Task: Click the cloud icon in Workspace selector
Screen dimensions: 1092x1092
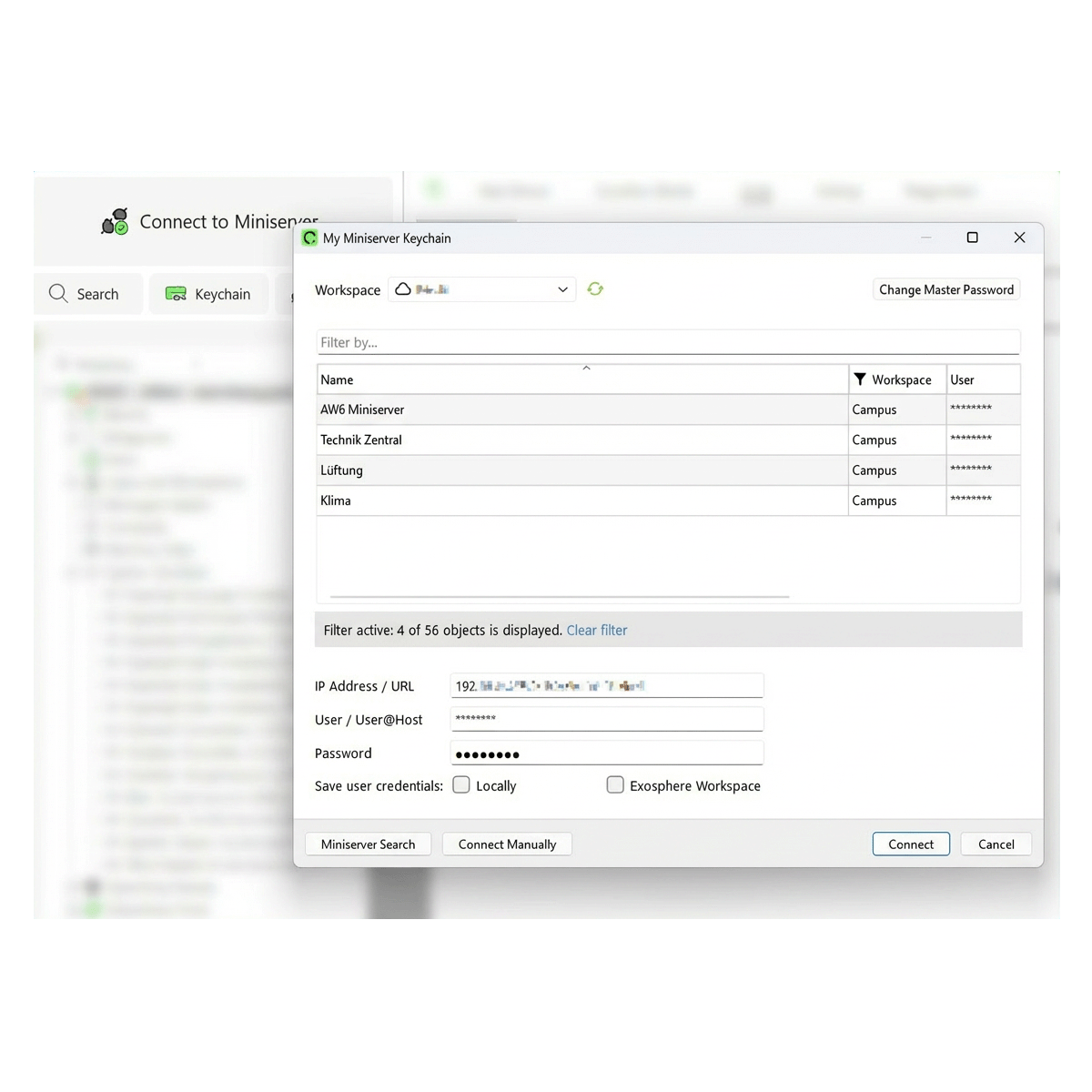Action: pyautogui.click(x=403, y=289)
